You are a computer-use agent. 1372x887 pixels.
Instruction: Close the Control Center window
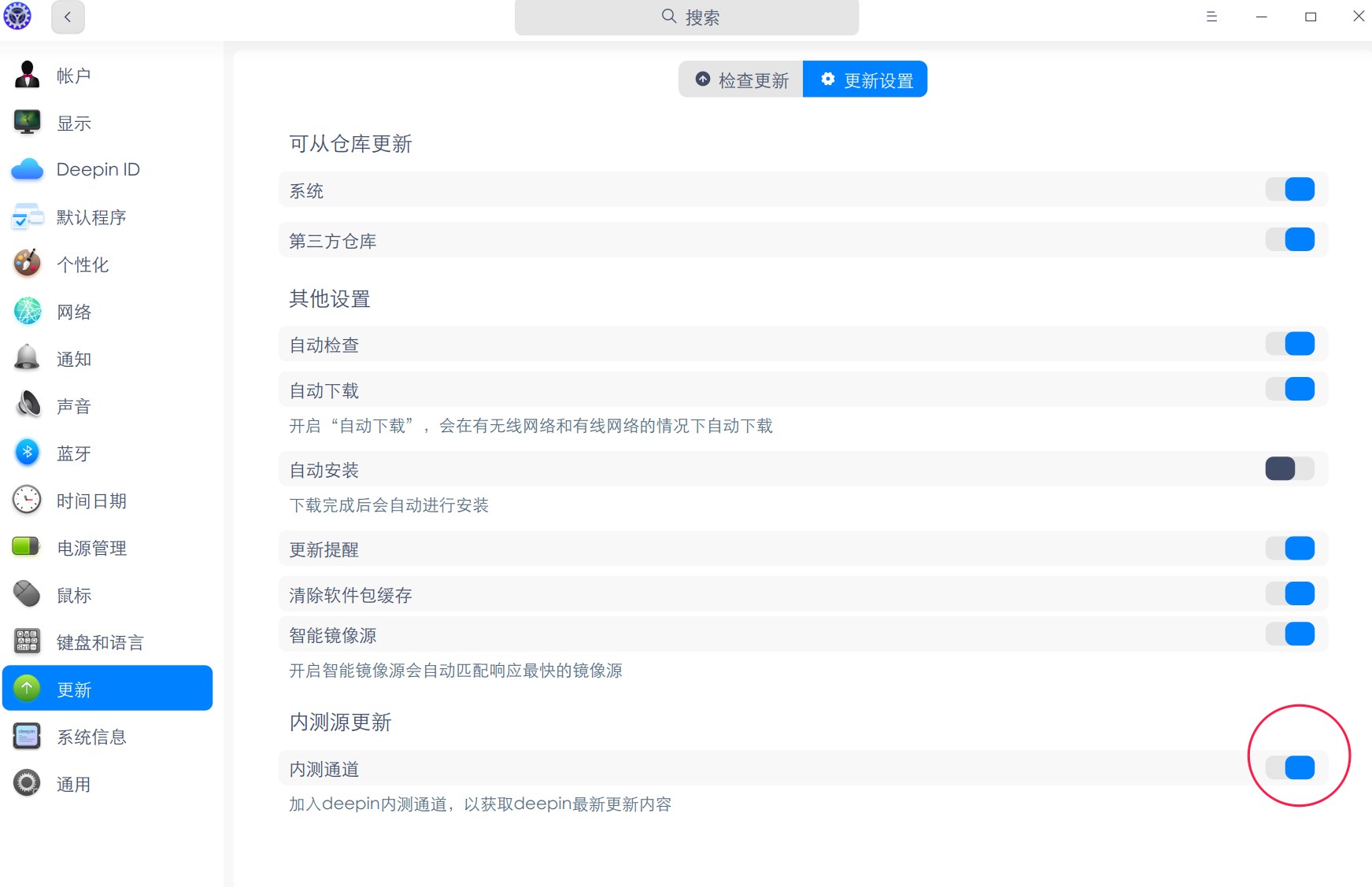pos(1359,16)
